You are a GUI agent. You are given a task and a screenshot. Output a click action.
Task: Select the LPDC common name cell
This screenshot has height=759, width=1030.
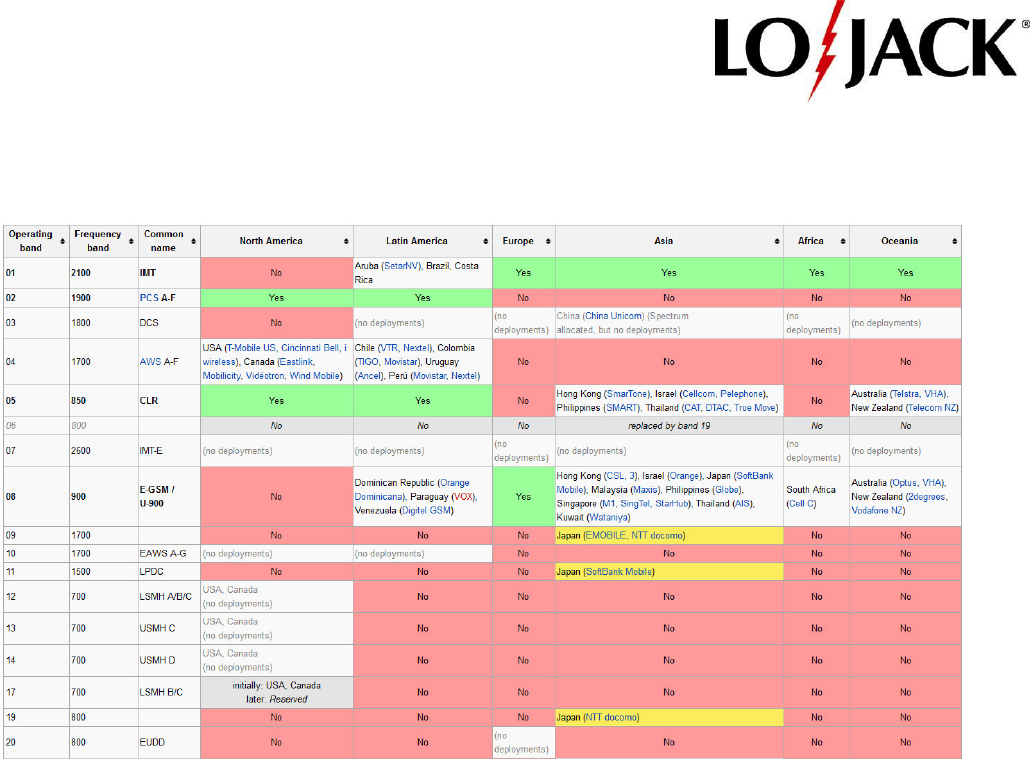169,572
